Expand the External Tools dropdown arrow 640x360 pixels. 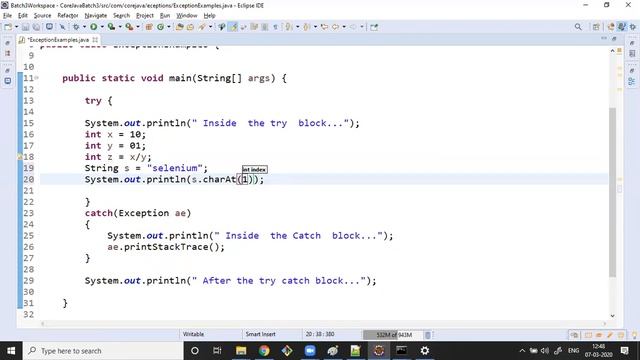pos(138,27)
